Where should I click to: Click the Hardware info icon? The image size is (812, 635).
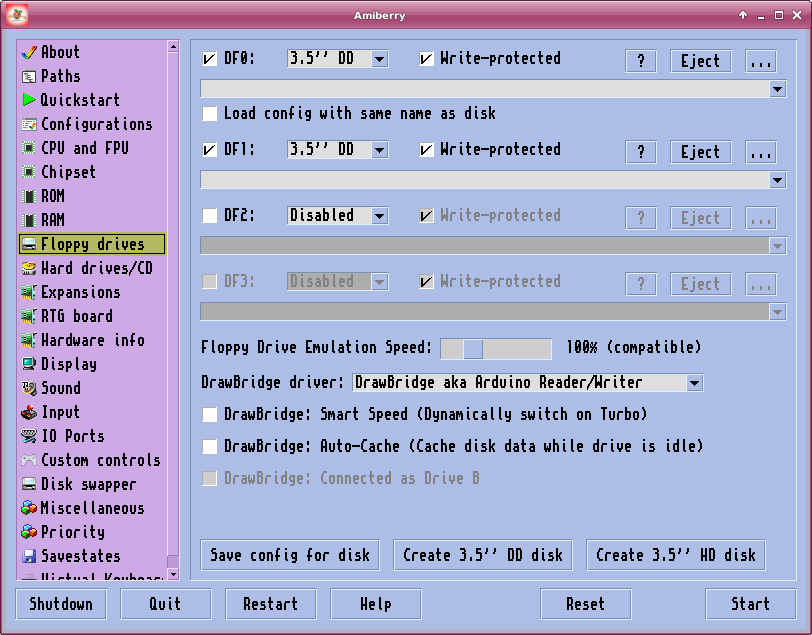pos(29,340)
